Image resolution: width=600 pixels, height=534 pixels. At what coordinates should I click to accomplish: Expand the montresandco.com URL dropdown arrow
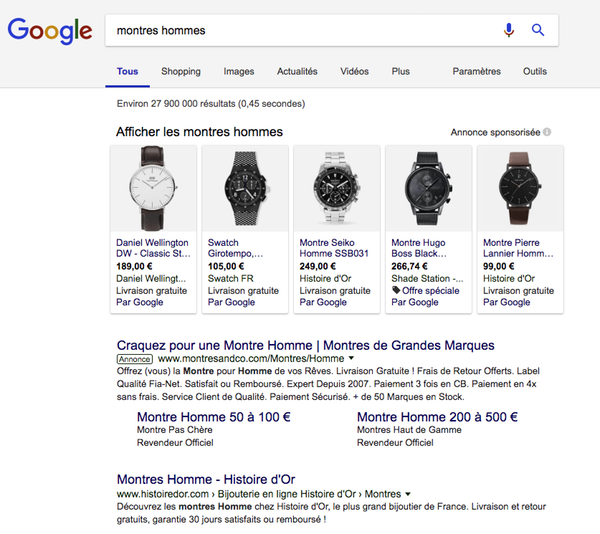[352, 358]
